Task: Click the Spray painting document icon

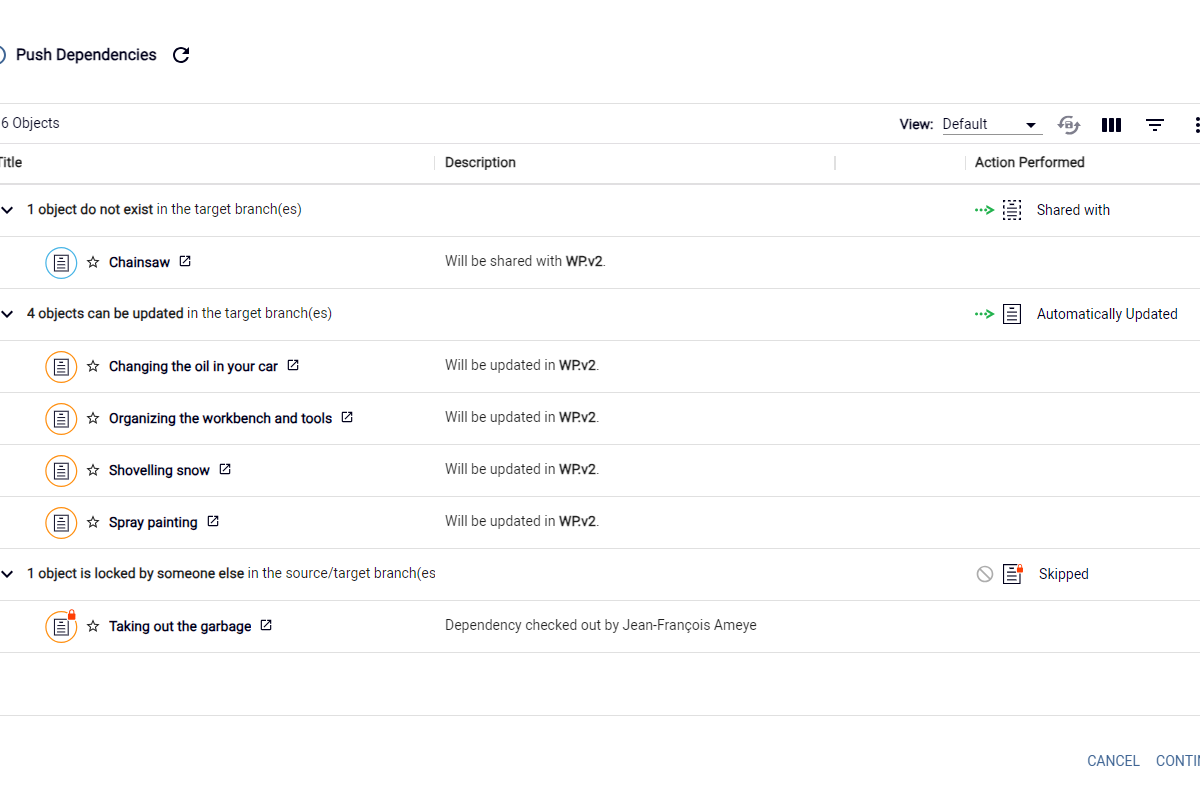Action: point(61,522)
